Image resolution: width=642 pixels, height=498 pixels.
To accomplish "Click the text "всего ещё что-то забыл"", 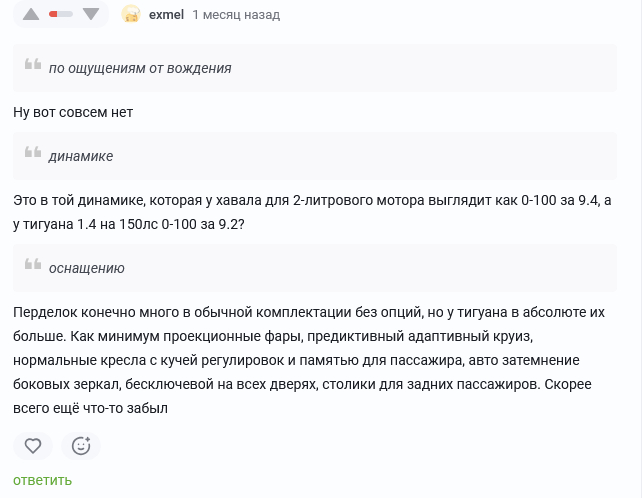I will point(89,407).
